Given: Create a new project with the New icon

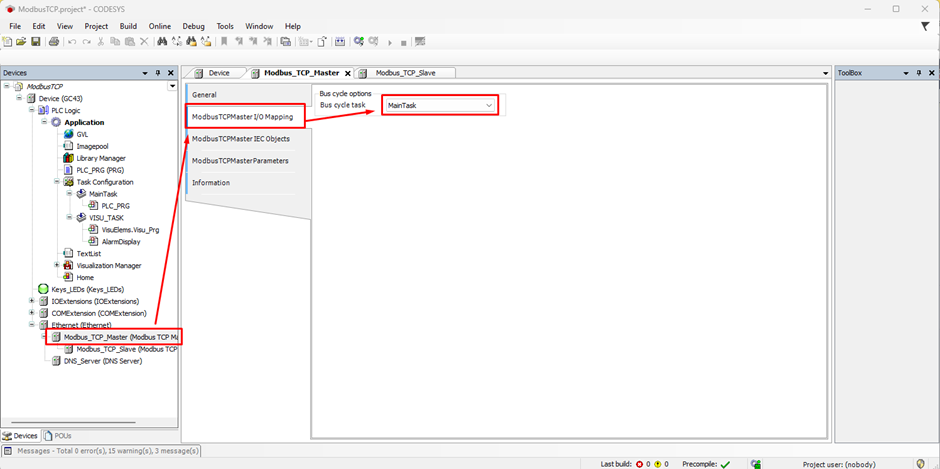Looking at the screenshot, I should tap(7, 41).
